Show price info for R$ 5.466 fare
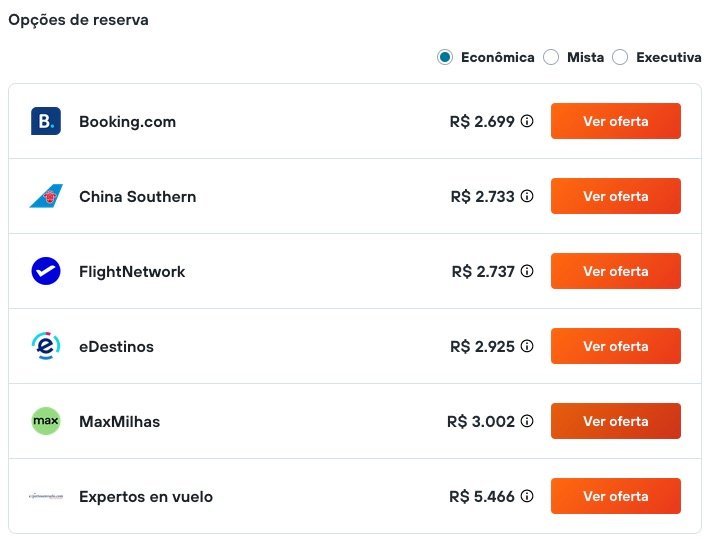 click(527, 496)
